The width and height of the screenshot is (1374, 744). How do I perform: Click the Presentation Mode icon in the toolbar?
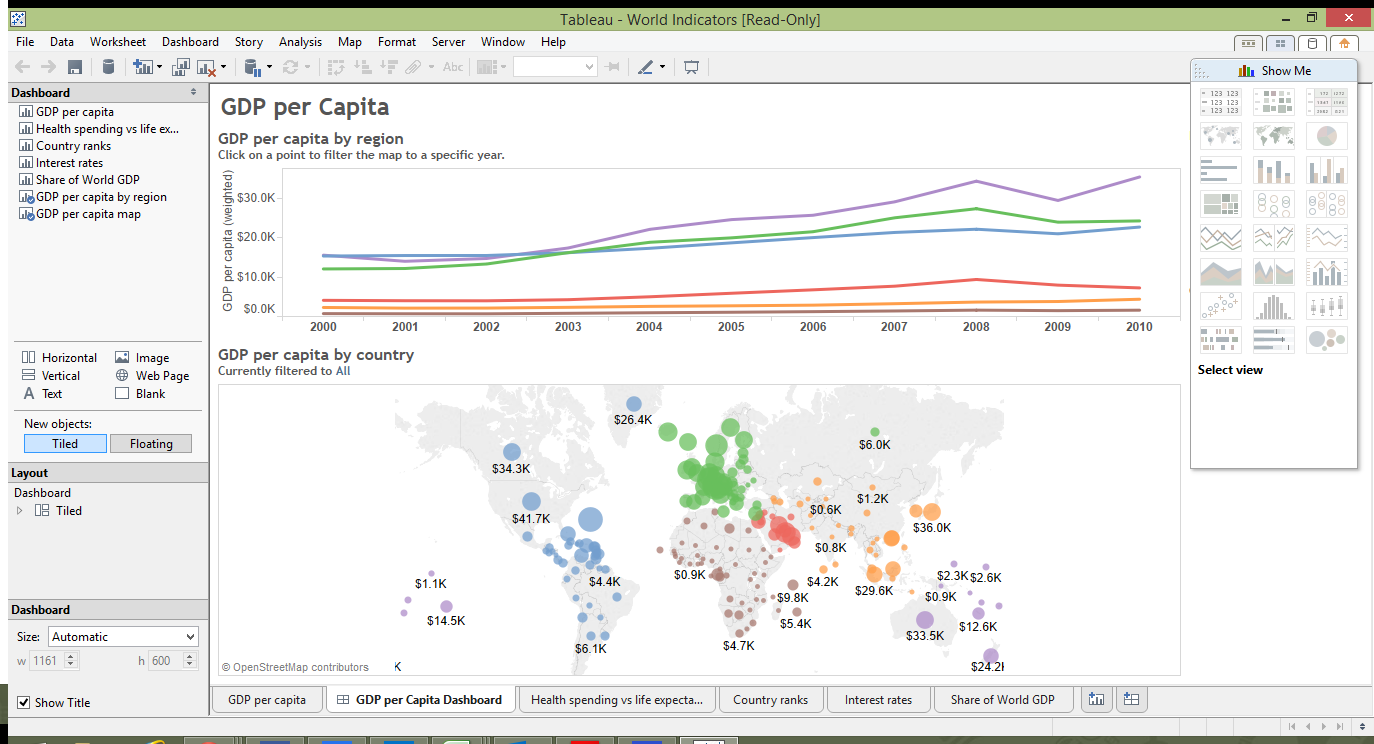tap(691, 66)
